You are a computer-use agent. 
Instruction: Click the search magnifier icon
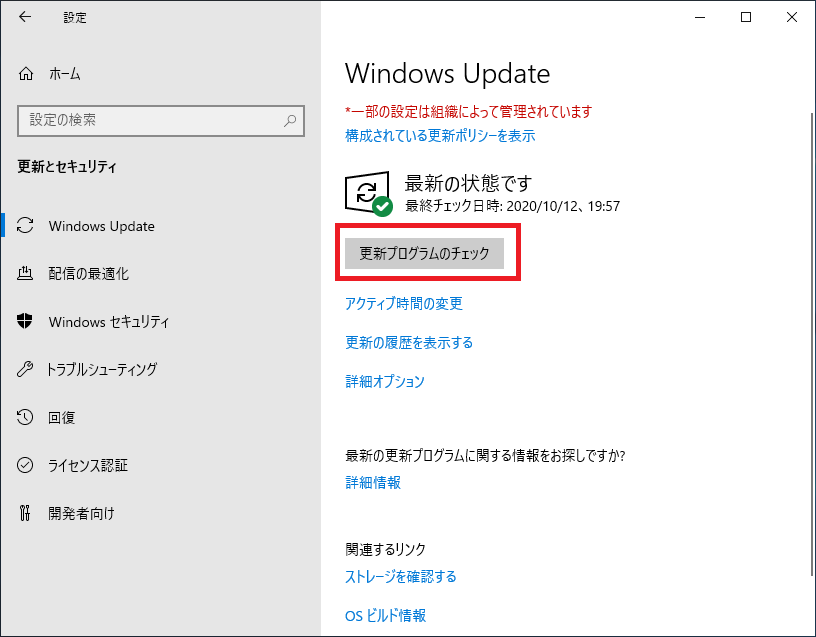290,121
